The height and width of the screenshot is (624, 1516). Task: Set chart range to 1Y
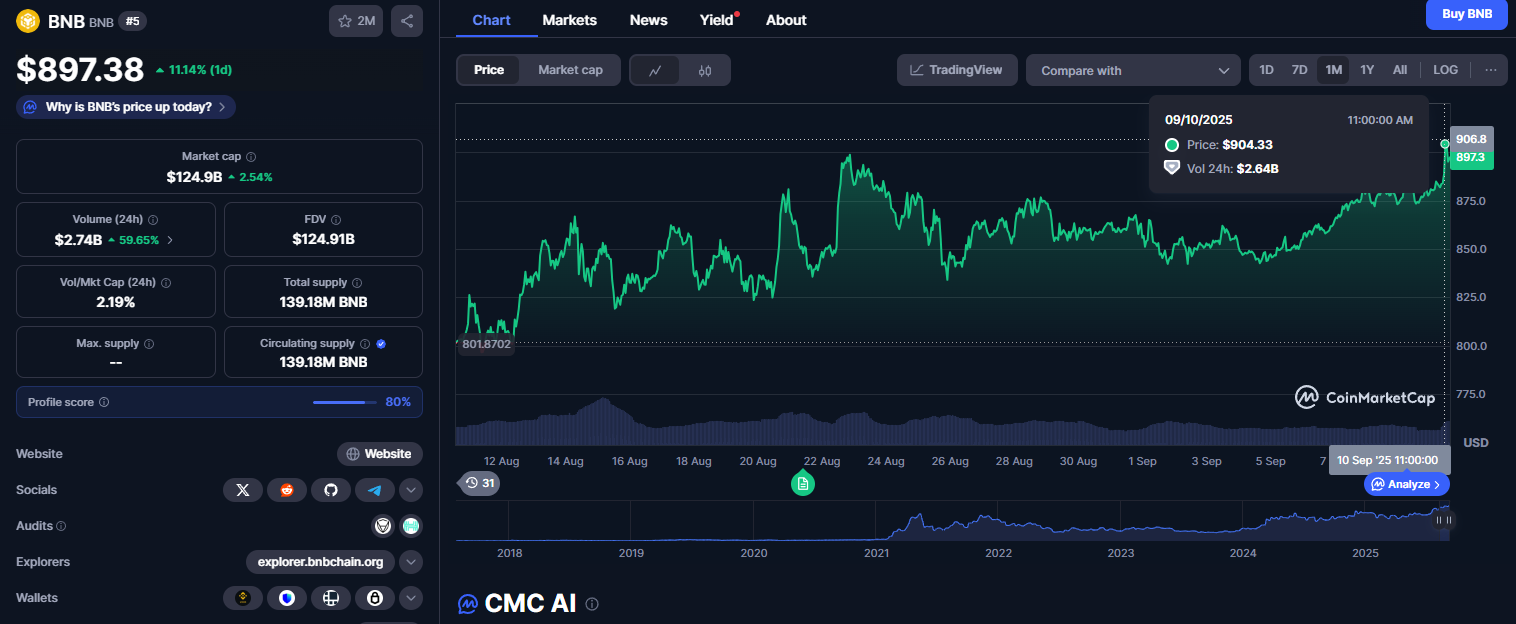point(1367,70)
